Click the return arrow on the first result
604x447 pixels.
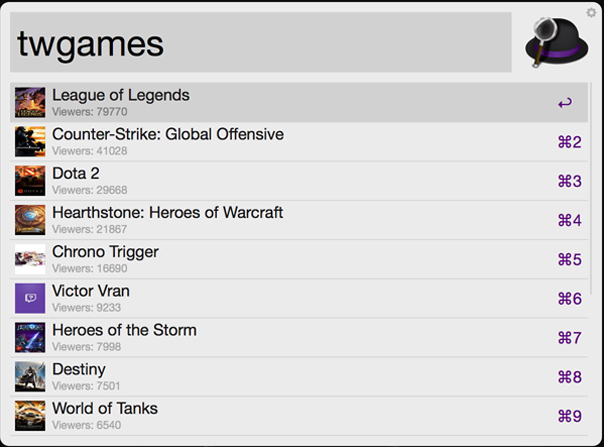[x=565, y=102]
